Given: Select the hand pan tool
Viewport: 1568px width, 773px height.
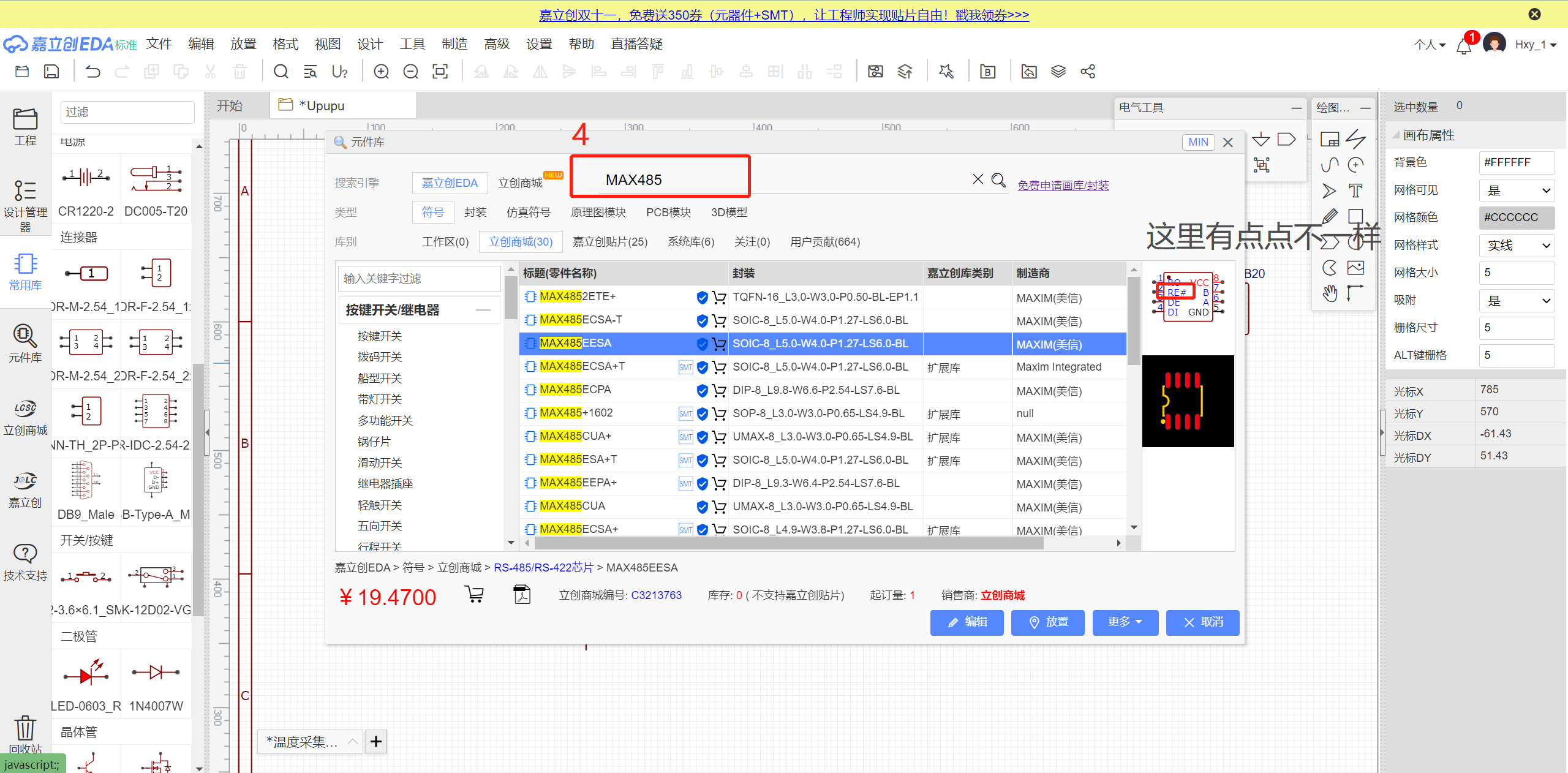Looking at the screenshot, I should 1330,293.
